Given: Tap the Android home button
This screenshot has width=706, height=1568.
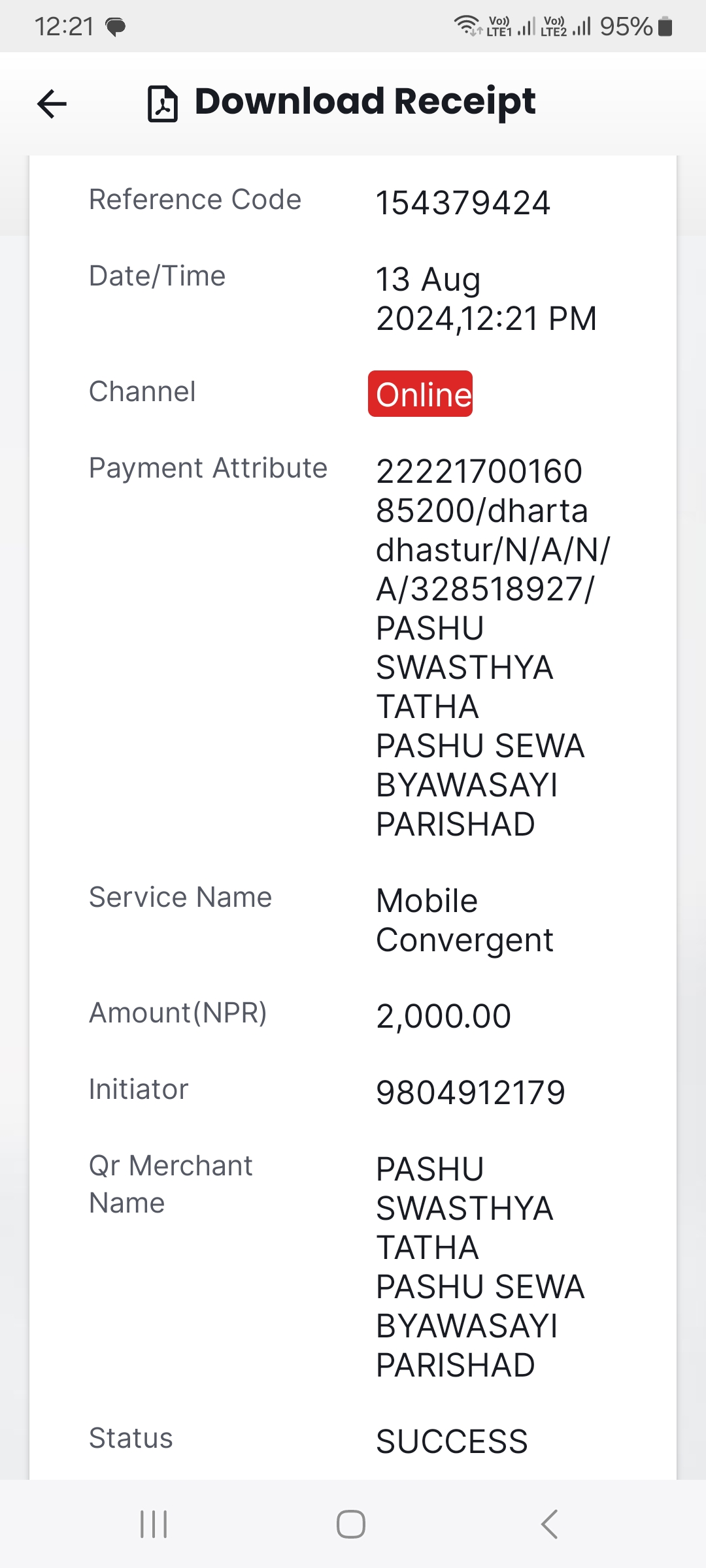Looking at the screenshot, I should (x=351, y=1524).
